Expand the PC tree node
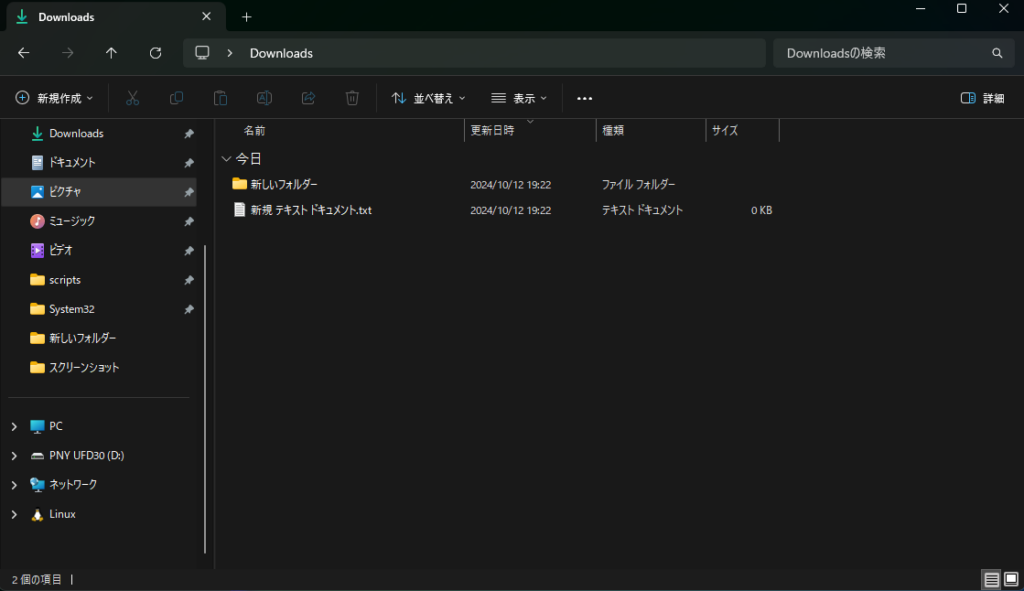This screenshot has height=591, width=1024. click(x=14, y=426)
